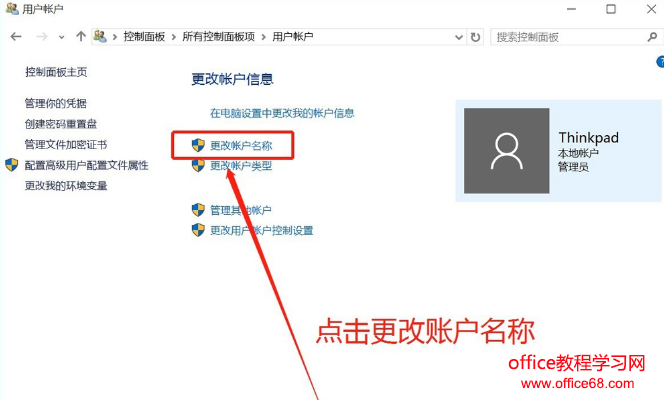Refresh the control panel page
This screenshot has height=400, width=664.
coord(476,37)
